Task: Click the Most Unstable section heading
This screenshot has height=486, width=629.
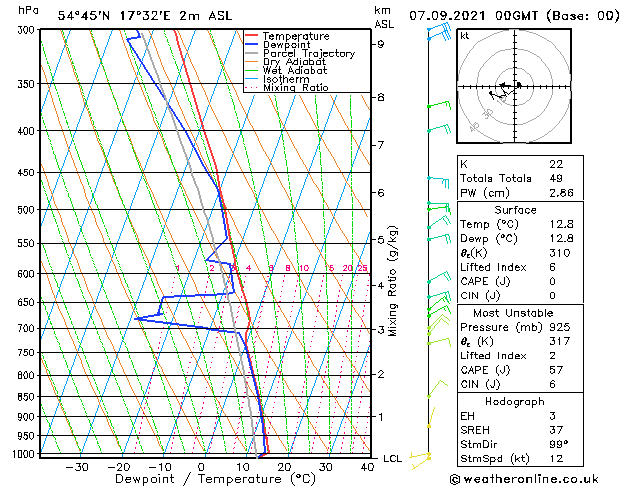Action: tap(513, 313)
